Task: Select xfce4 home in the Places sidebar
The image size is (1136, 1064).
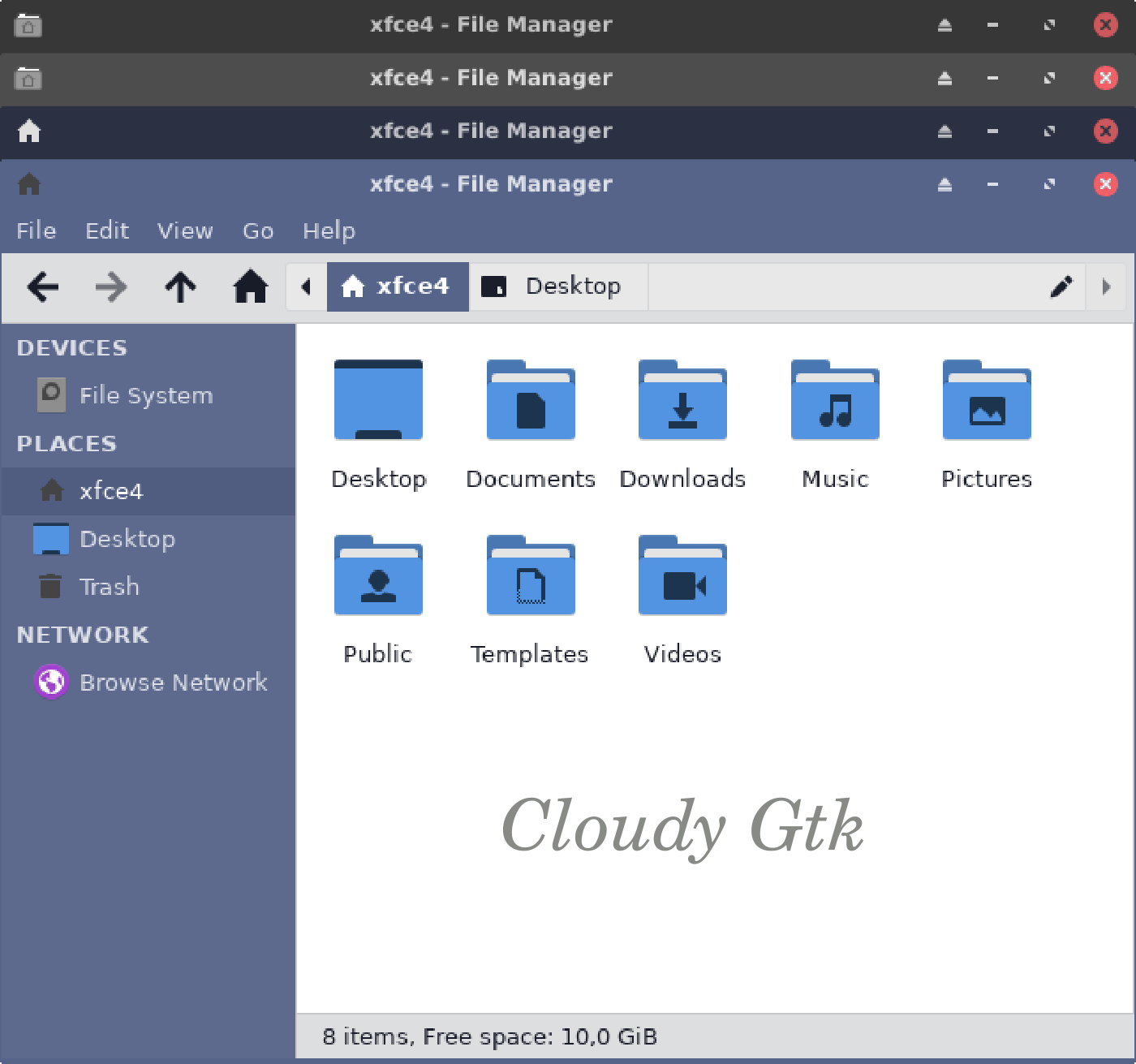Action: (x=148, y=491)
